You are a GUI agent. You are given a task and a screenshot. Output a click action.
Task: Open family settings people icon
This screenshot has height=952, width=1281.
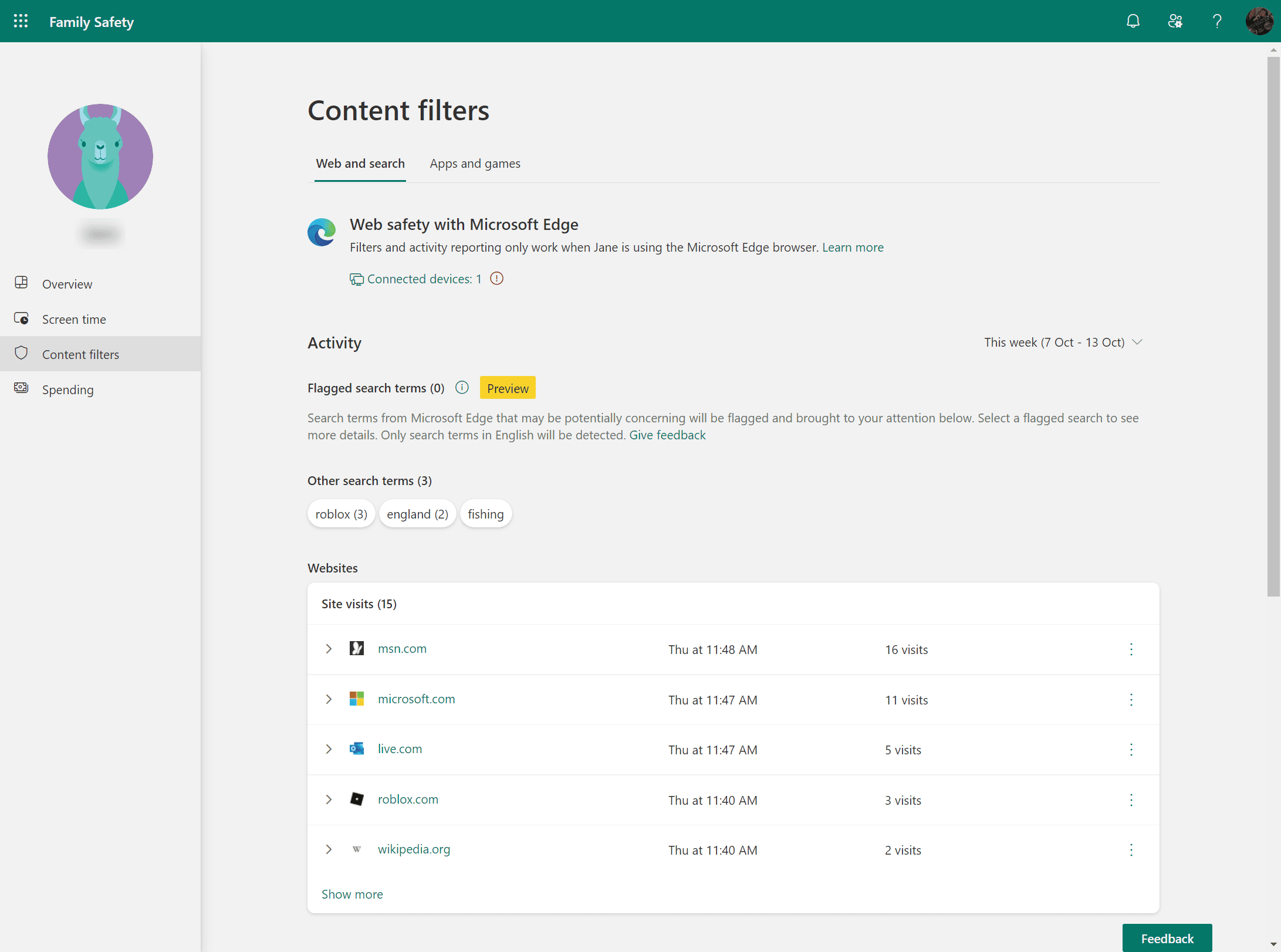coord(1175,21)
